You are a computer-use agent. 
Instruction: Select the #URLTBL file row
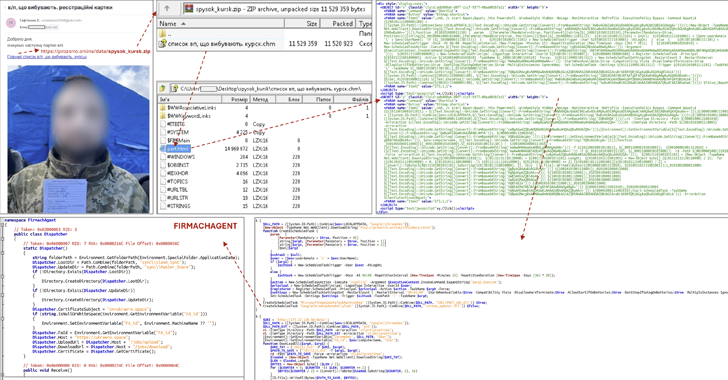click(265, 190)
